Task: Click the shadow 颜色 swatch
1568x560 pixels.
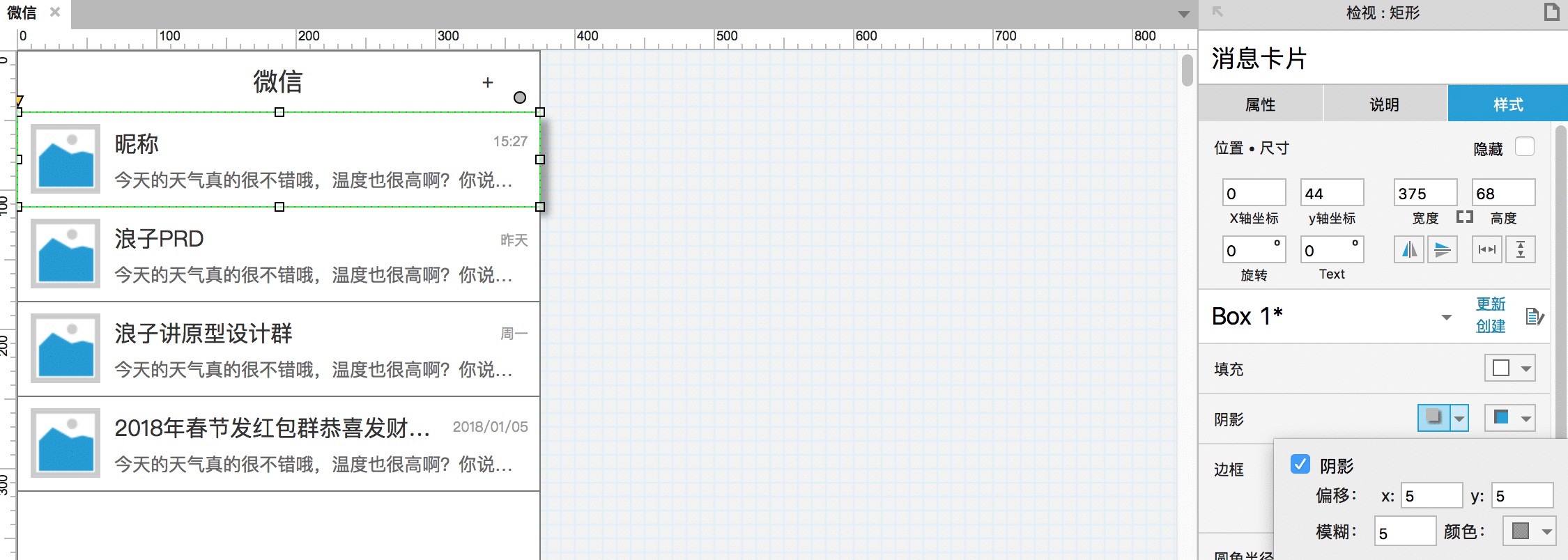Action: [1521, 531]
